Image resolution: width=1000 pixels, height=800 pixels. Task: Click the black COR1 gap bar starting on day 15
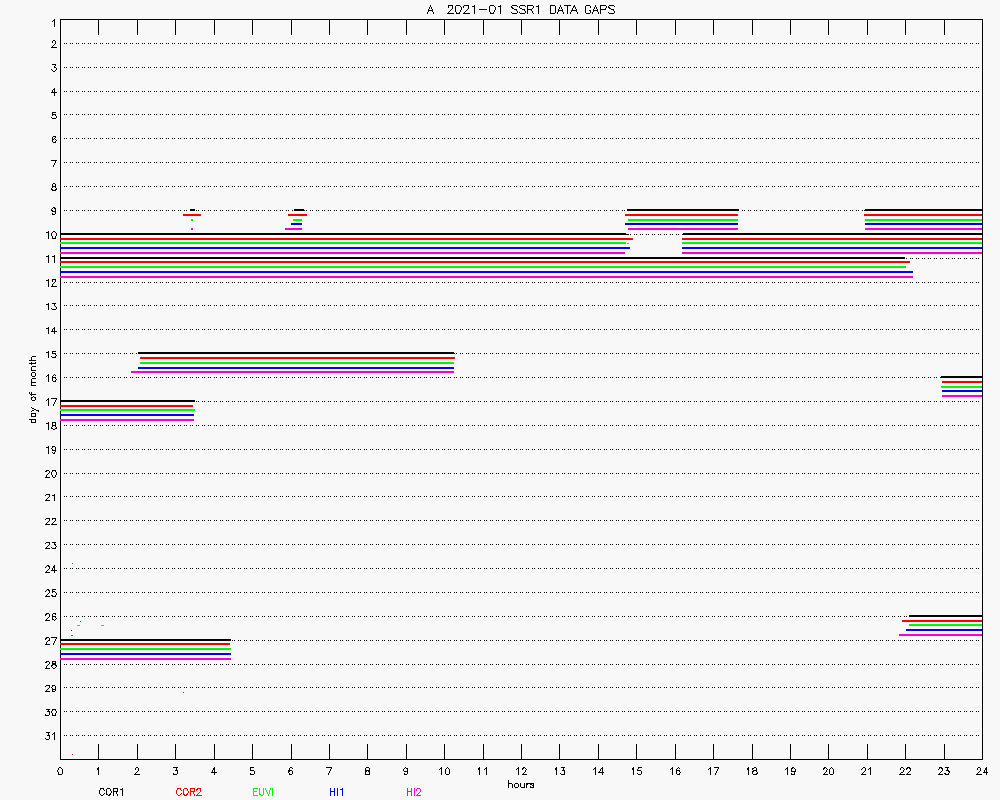click(296, 354)
